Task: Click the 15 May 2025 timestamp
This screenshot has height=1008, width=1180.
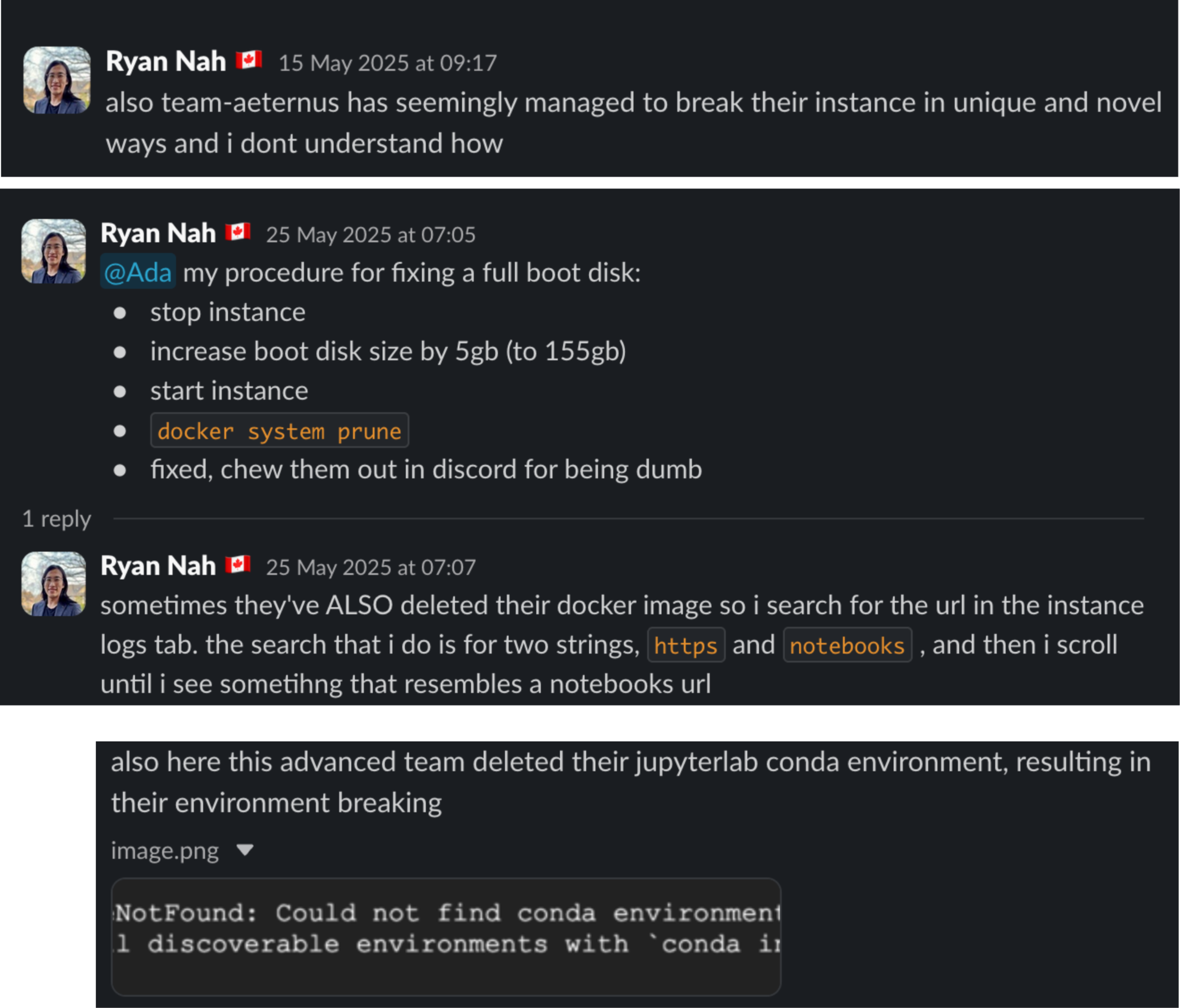Action: click(386, 63)
